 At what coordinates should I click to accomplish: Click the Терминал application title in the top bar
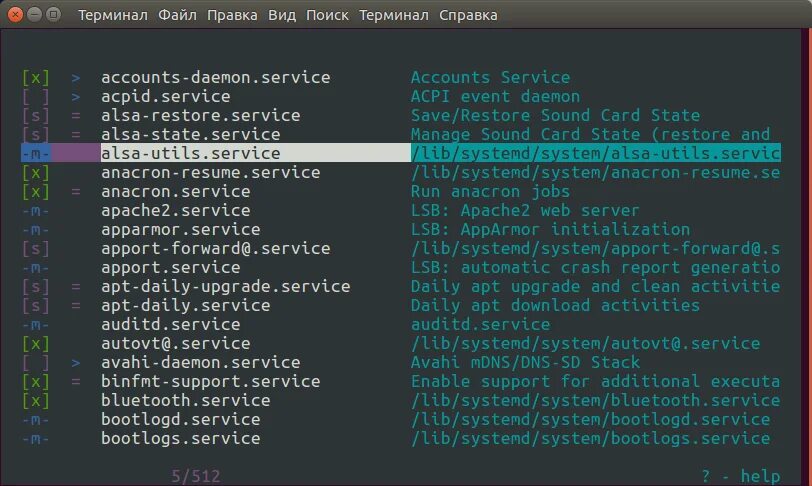tap(112, 15)
